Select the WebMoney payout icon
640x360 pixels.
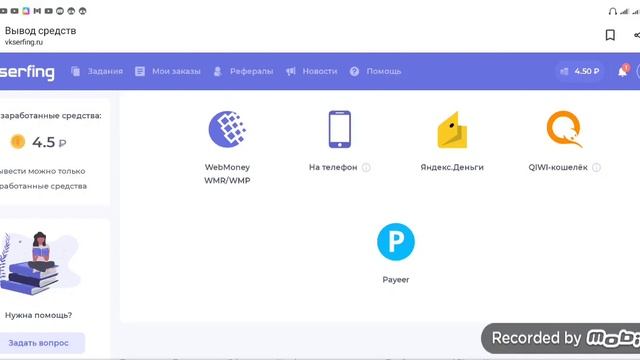pyautogui.click(x=227, y=129)
